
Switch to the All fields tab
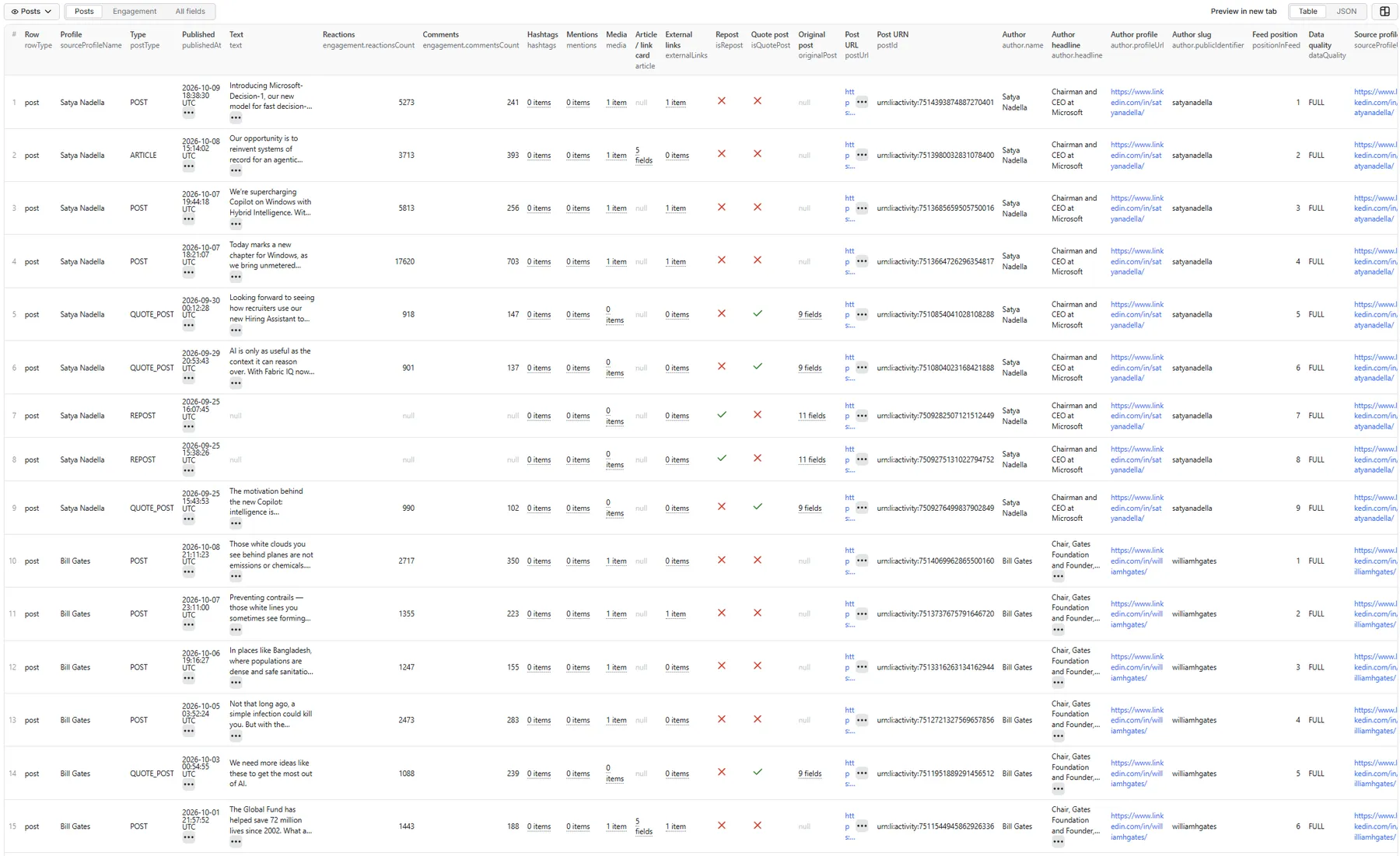coord(190,12)
